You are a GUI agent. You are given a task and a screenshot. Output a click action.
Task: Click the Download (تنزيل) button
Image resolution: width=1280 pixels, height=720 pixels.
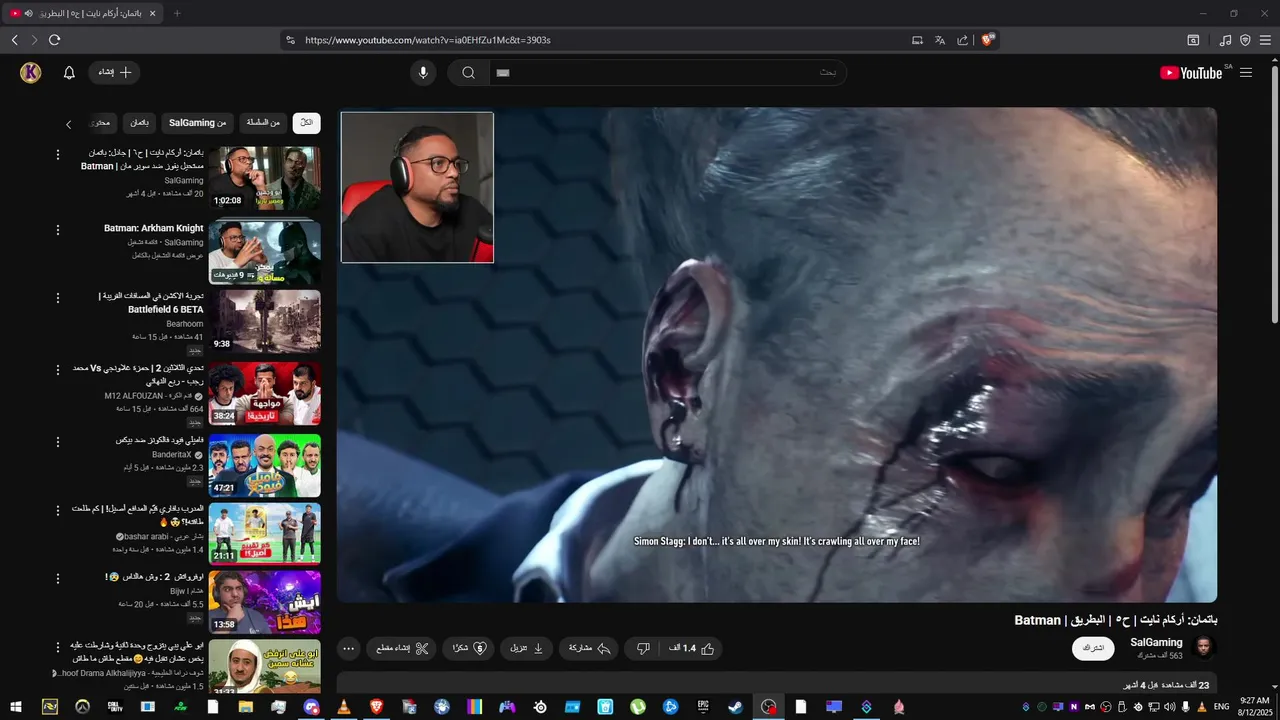pyautogui.click(x=526, y=649)
